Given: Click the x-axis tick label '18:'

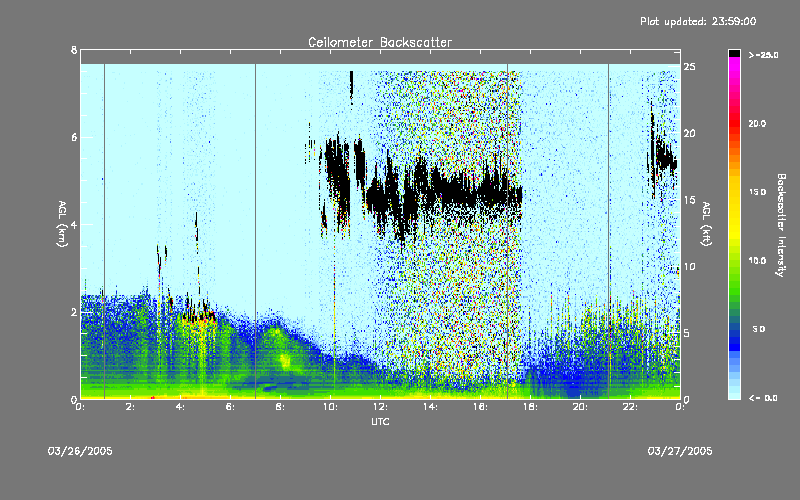Looking at the screenshot, I should [530, 407].
